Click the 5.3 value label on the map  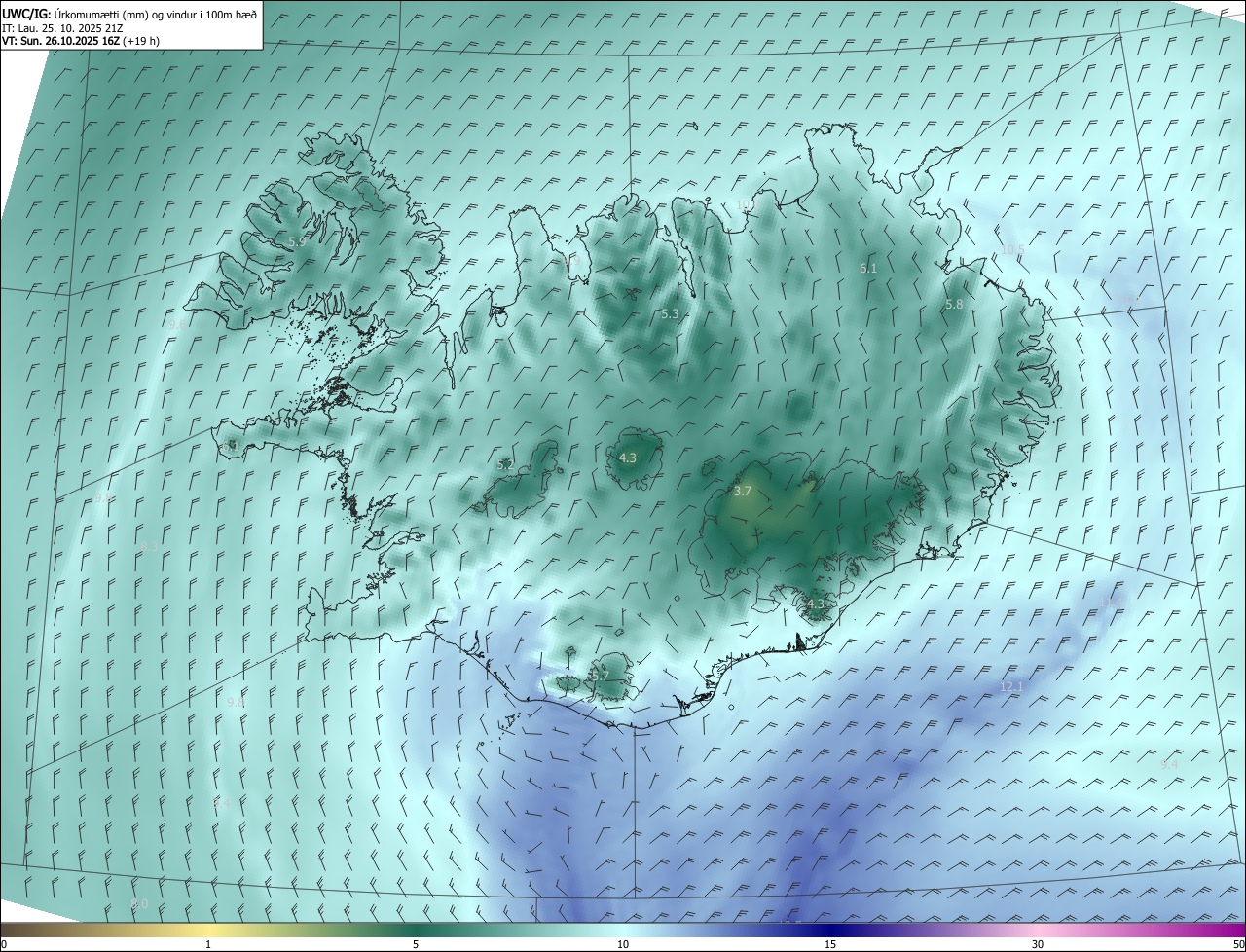coord(670,313)
